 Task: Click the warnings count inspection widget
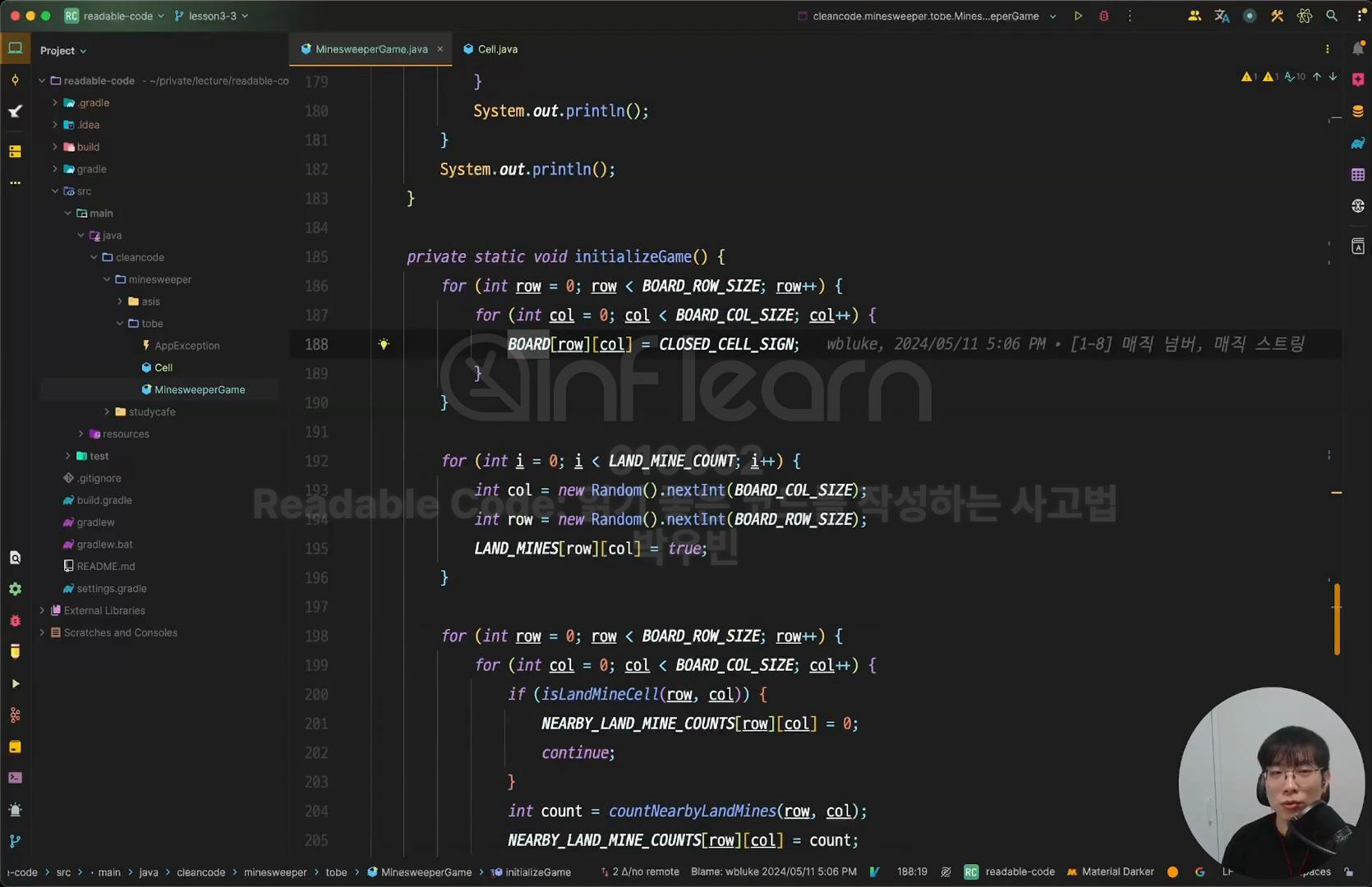[1273, 76]
